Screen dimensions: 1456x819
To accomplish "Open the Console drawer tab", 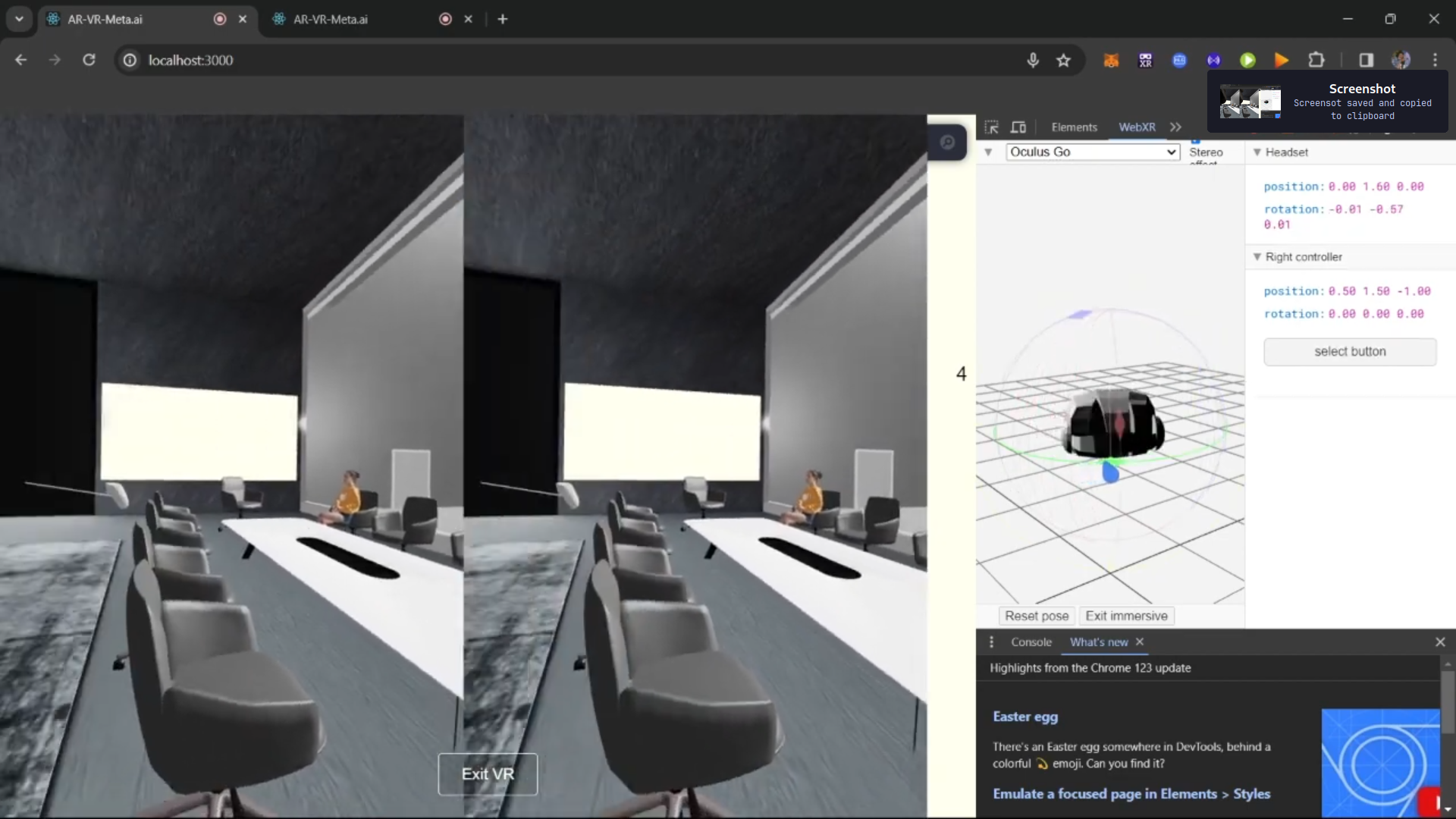I will point(1031,642).
